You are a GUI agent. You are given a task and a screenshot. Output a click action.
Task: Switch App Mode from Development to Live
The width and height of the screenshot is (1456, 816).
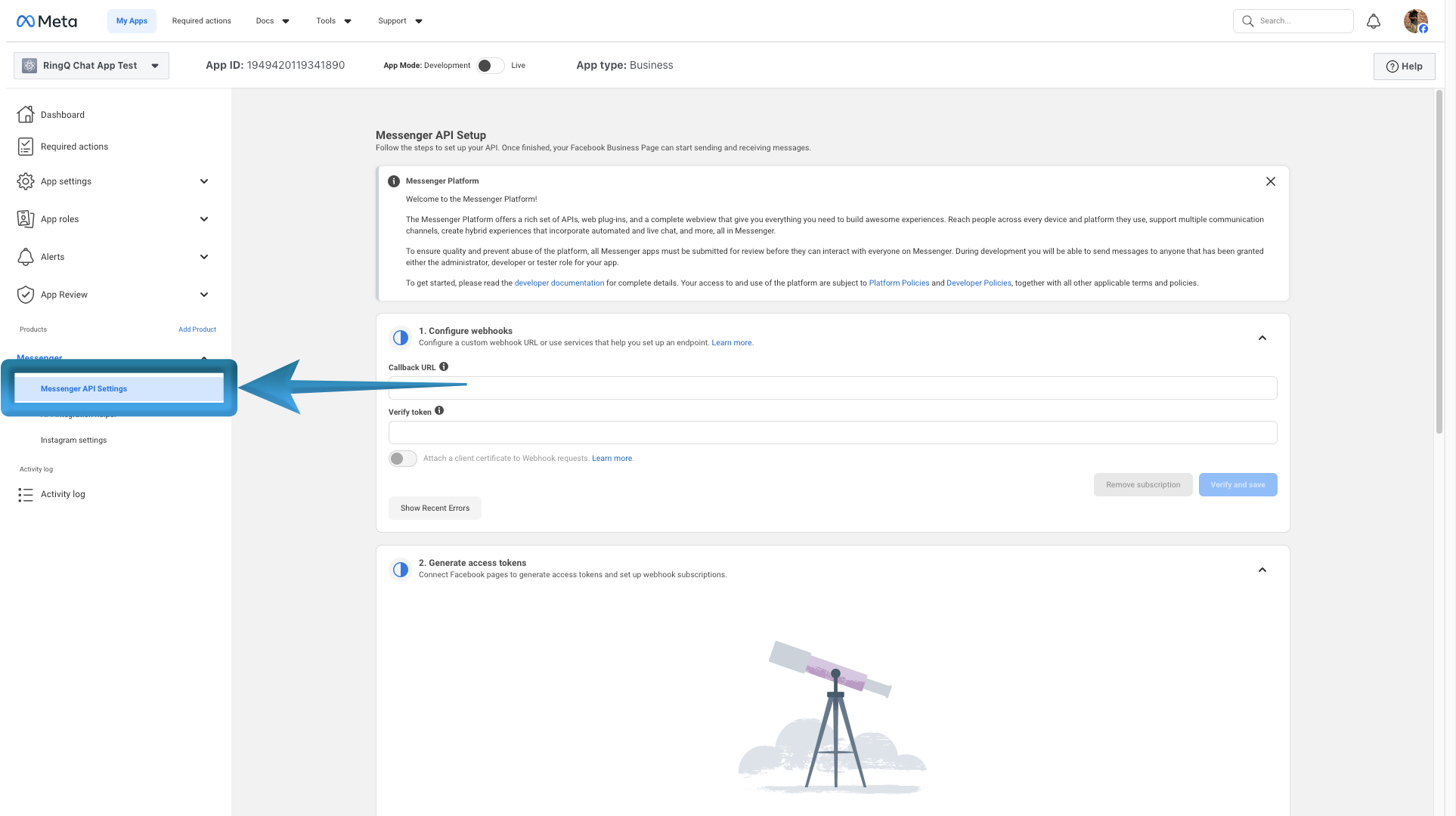[490, 65]
